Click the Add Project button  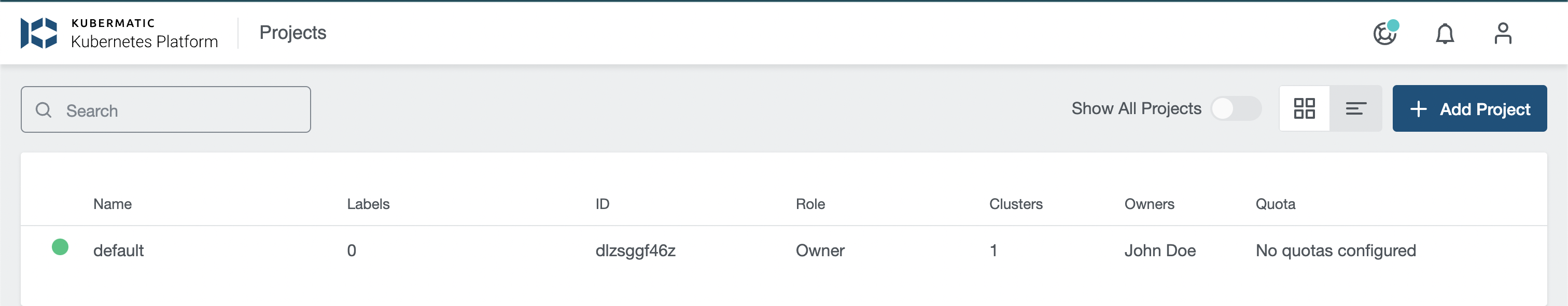(x=1469, y=109)
